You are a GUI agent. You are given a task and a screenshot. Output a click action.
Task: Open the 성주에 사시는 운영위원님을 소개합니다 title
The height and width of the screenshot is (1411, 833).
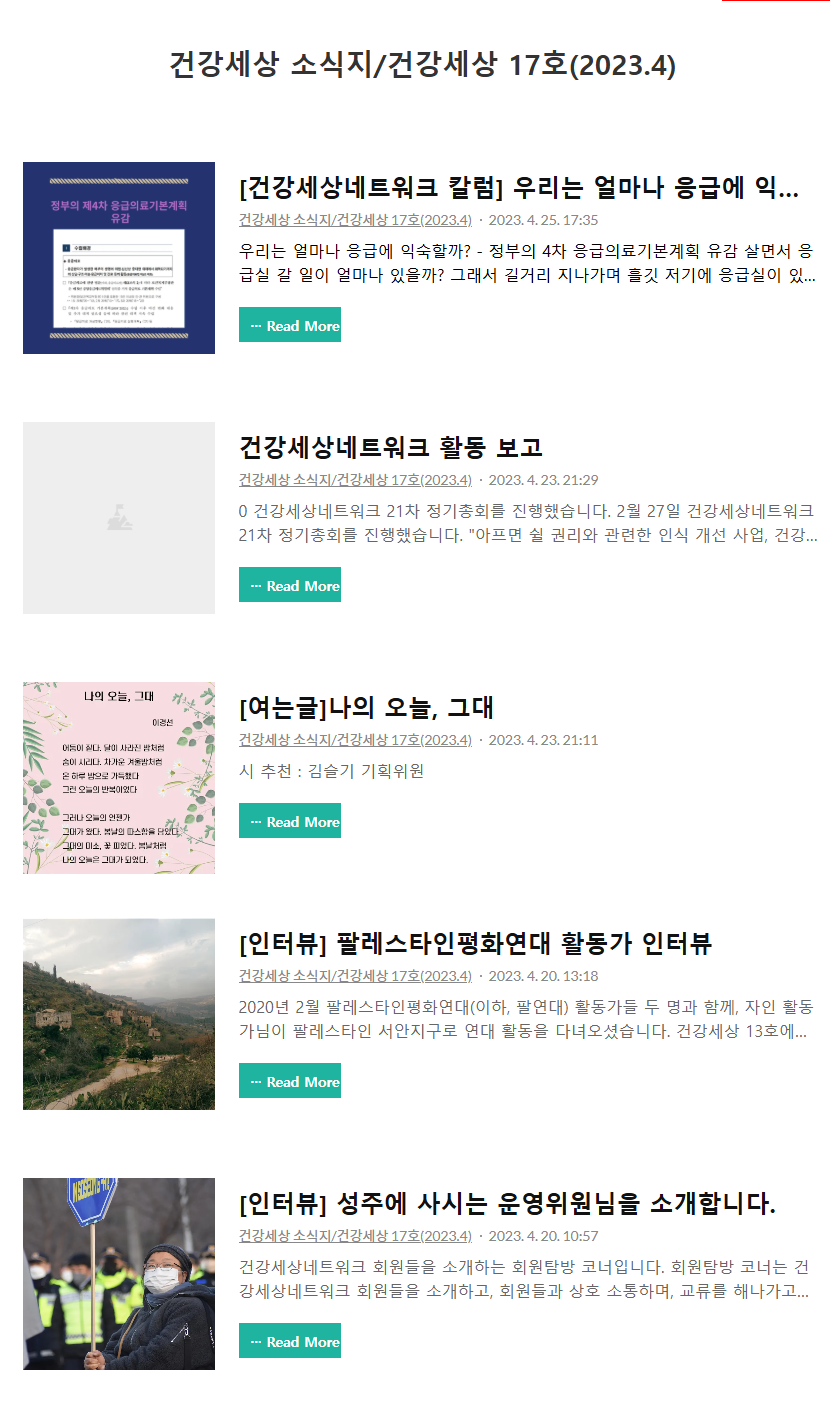click(508, 1203)
